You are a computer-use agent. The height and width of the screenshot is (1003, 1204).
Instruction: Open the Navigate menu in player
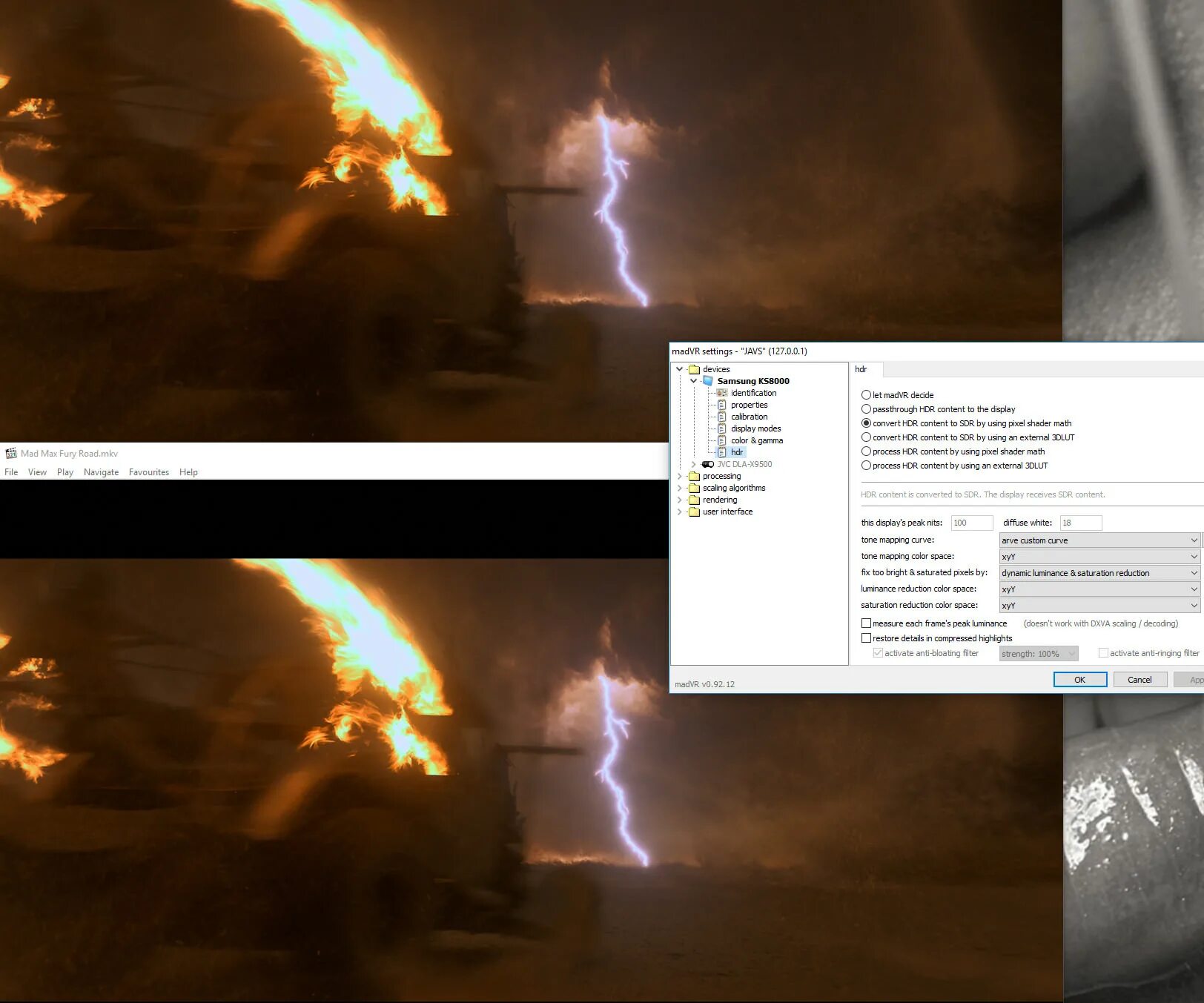click(101, 472)
